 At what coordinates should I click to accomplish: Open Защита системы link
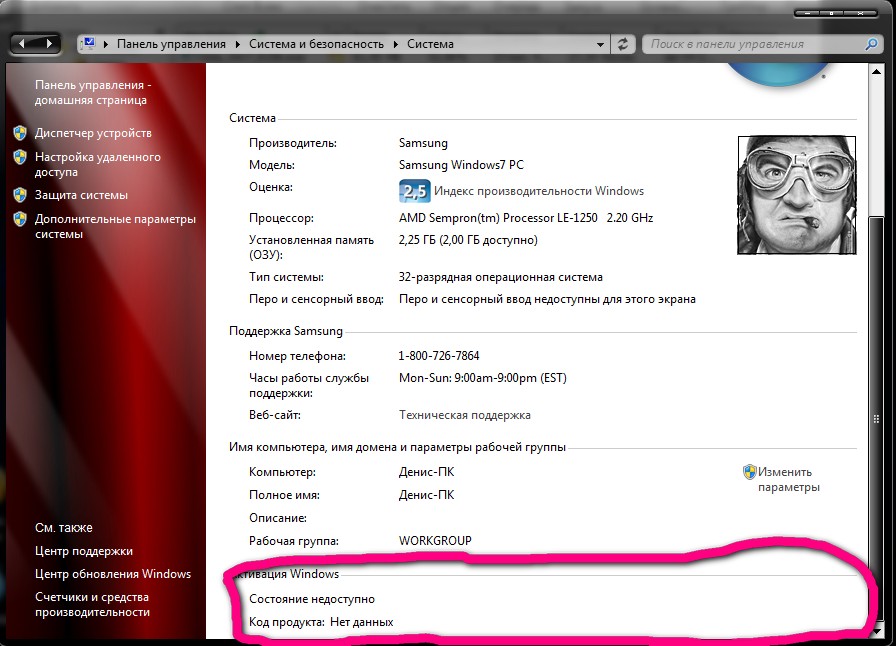pyautogui.click(x=81, y=195)
